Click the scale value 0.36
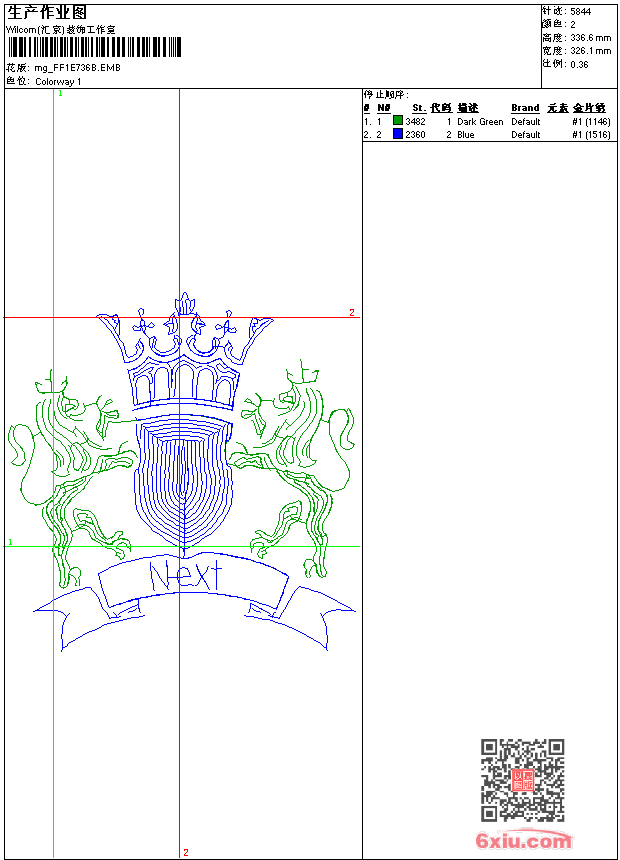The image size is (620, 860). (579, 64)
